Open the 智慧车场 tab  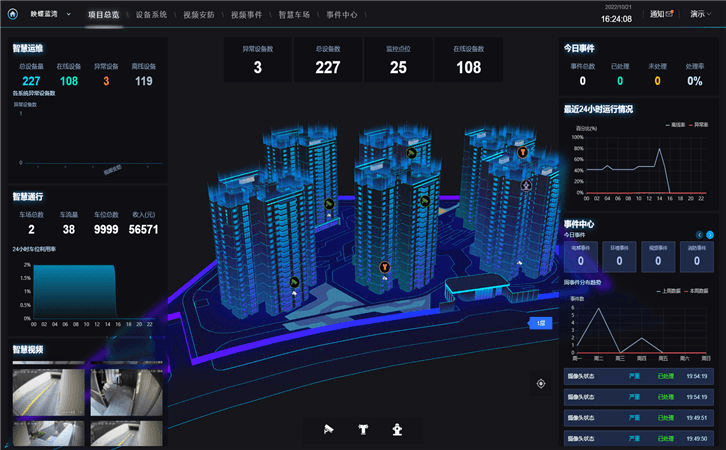pyautogui.click(x=294, y=15)
